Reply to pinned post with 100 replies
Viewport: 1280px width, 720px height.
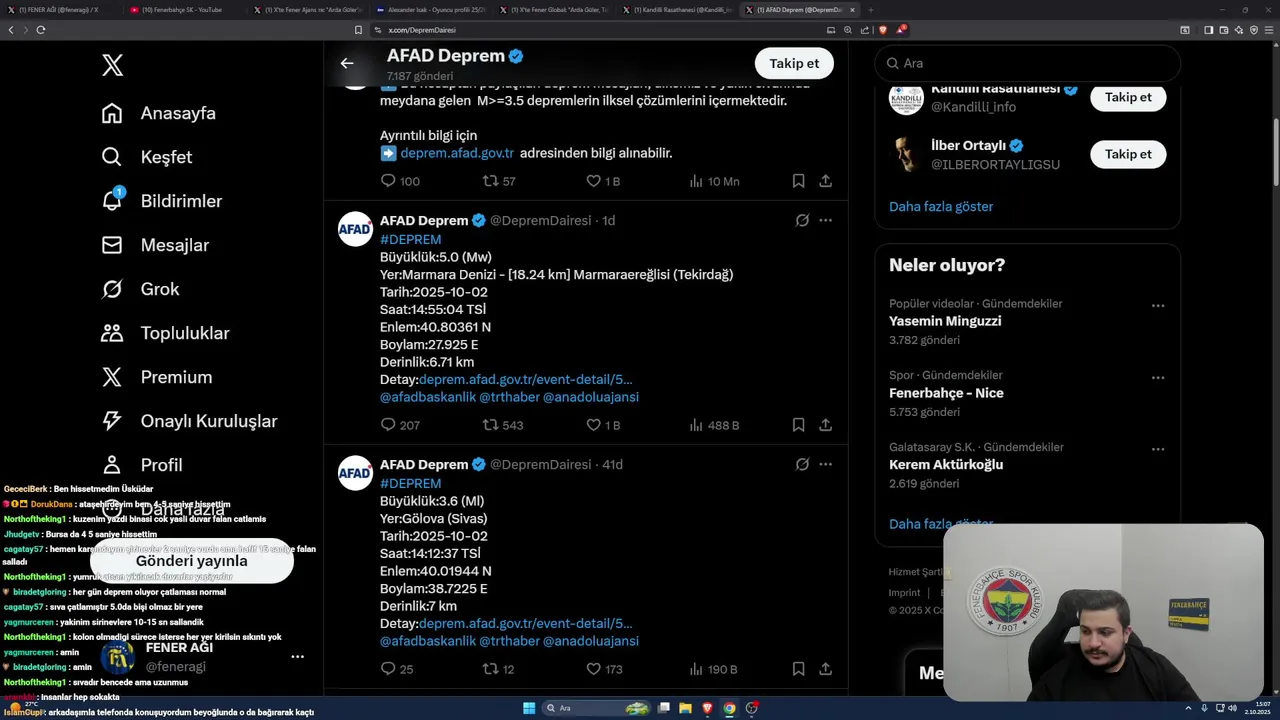pyautogui.click(x=400, y=181)
